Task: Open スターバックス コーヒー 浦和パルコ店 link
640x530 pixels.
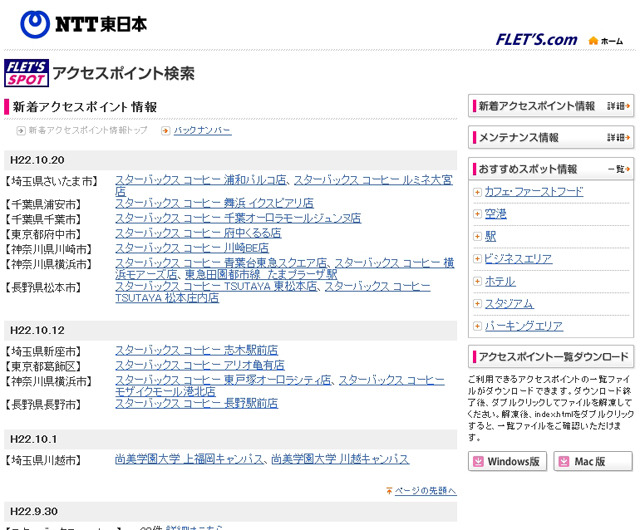Action: tap(200, 180)
